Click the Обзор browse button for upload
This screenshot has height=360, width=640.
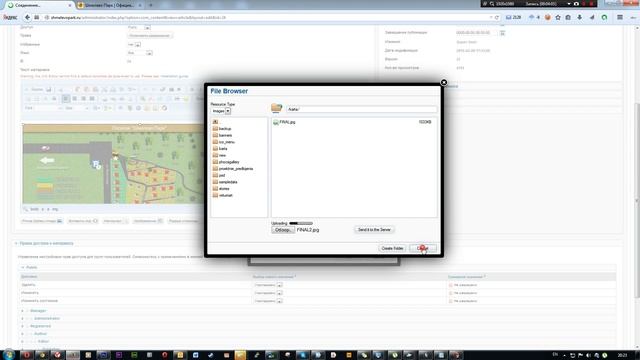coord(283,230)
